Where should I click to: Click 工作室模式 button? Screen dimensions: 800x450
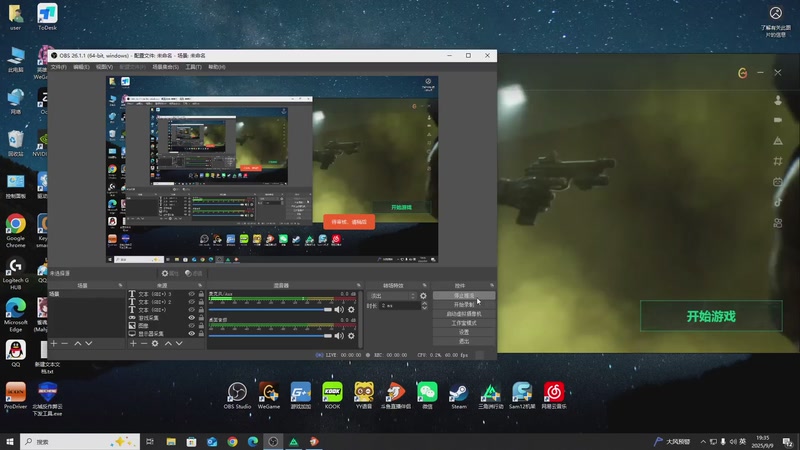click(x=464, y=323)
